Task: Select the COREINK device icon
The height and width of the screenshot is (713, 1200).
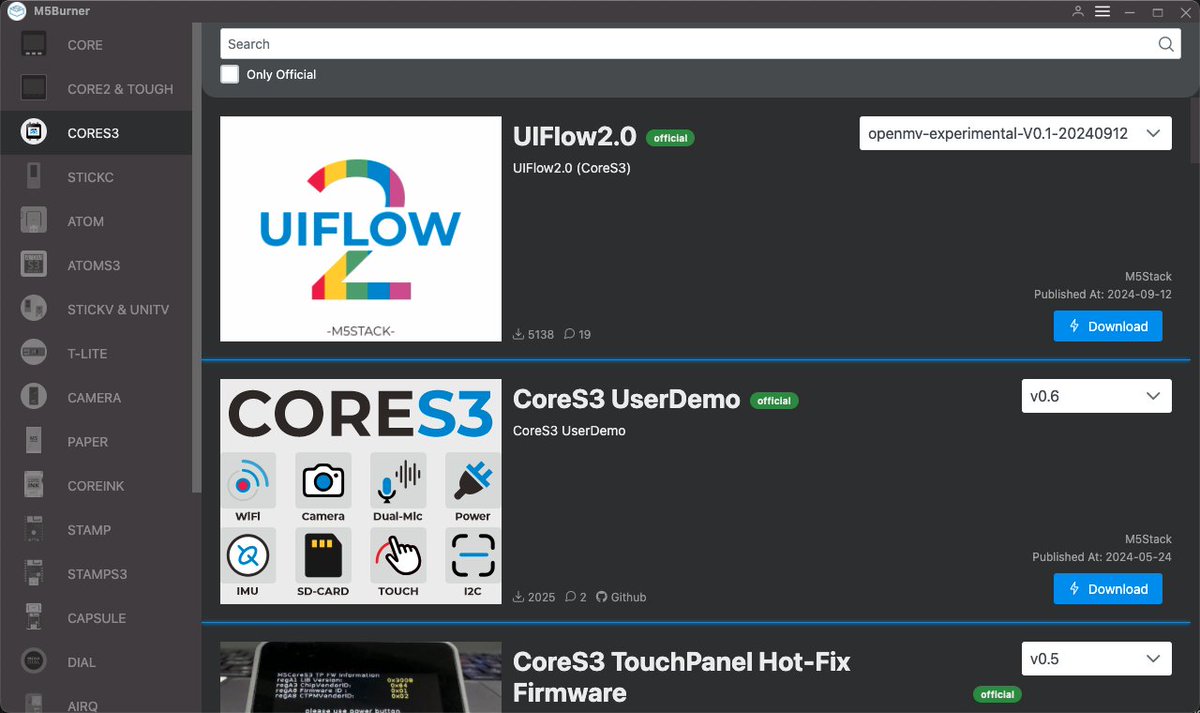Action: (x=34, y=485)
